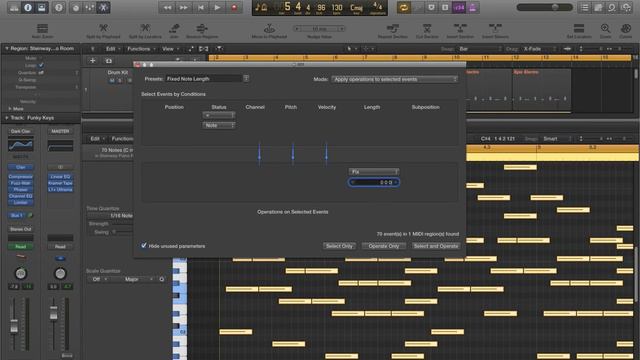The image size is (640, 360).
Task: Click the Bus 1 send slot
Action: tap(17, 215)
